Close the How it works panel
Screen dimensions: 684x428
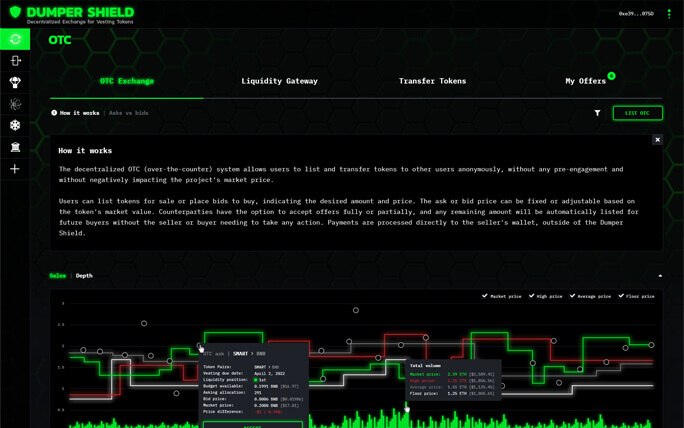pyautogui.click(x=657, y=140)
